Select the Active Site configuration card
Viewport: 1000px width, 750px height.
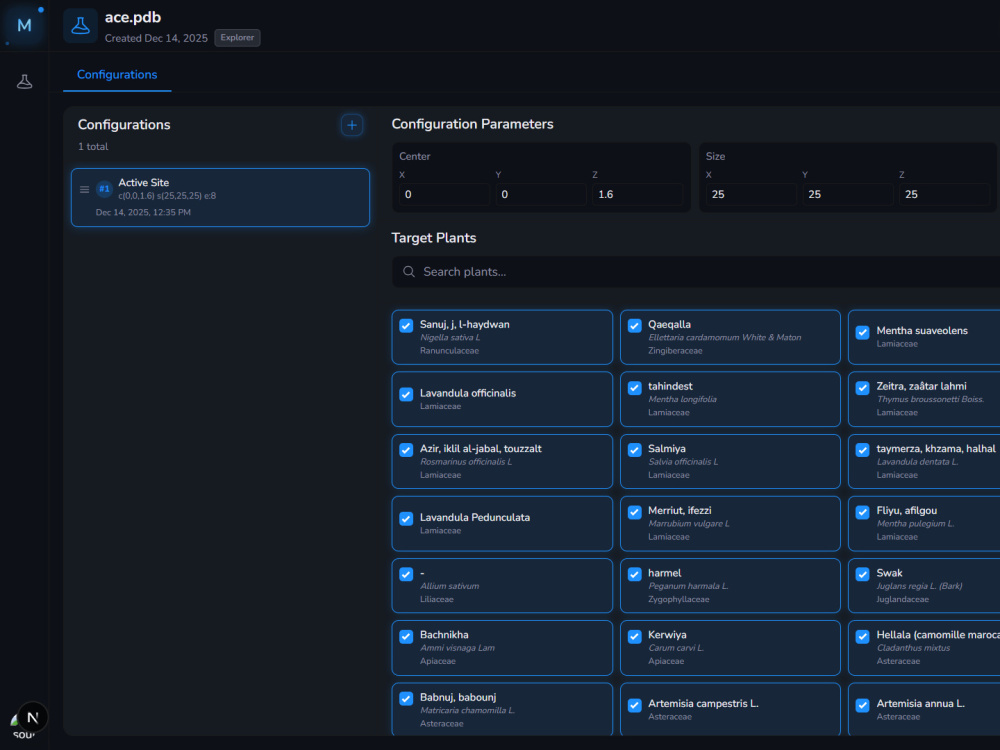click(220, 198)
